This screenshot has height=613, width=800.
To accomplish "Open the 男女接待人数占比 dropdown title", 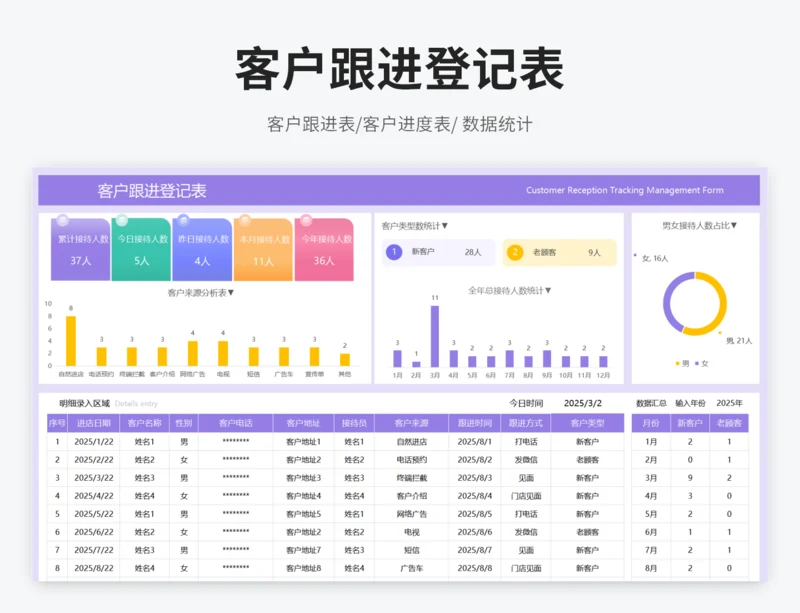I will [x=699, y=226].
